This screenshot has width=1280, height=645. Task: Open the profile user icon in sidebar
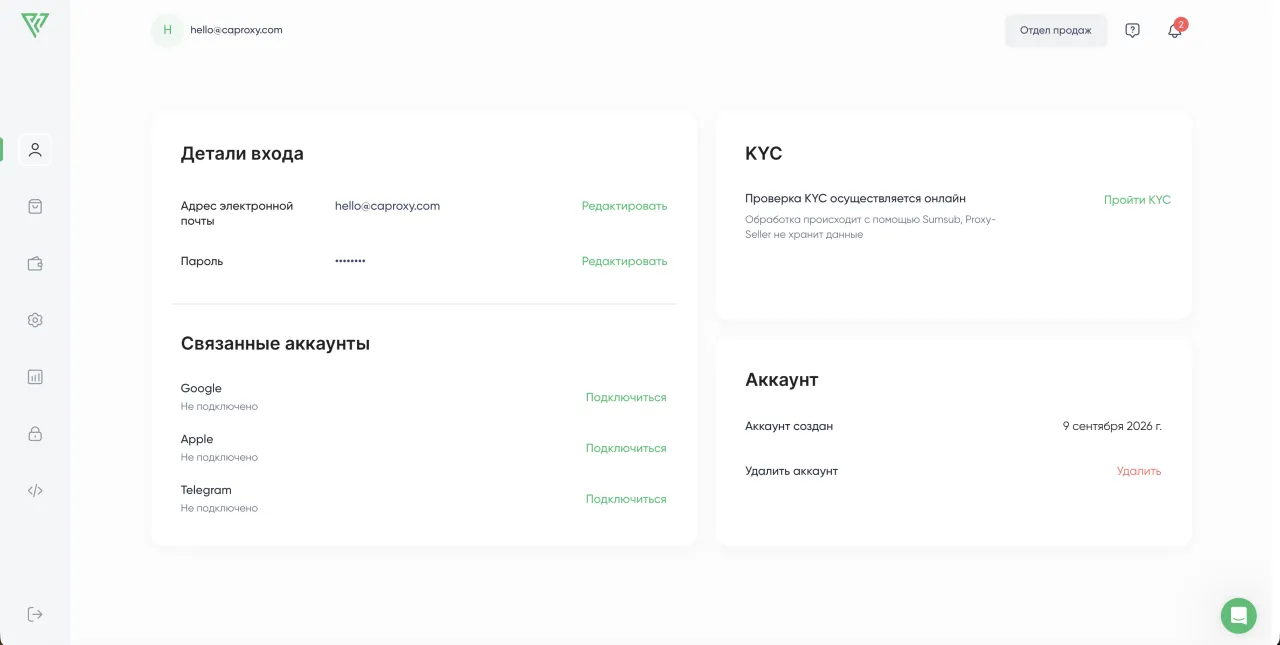(35, 150)
